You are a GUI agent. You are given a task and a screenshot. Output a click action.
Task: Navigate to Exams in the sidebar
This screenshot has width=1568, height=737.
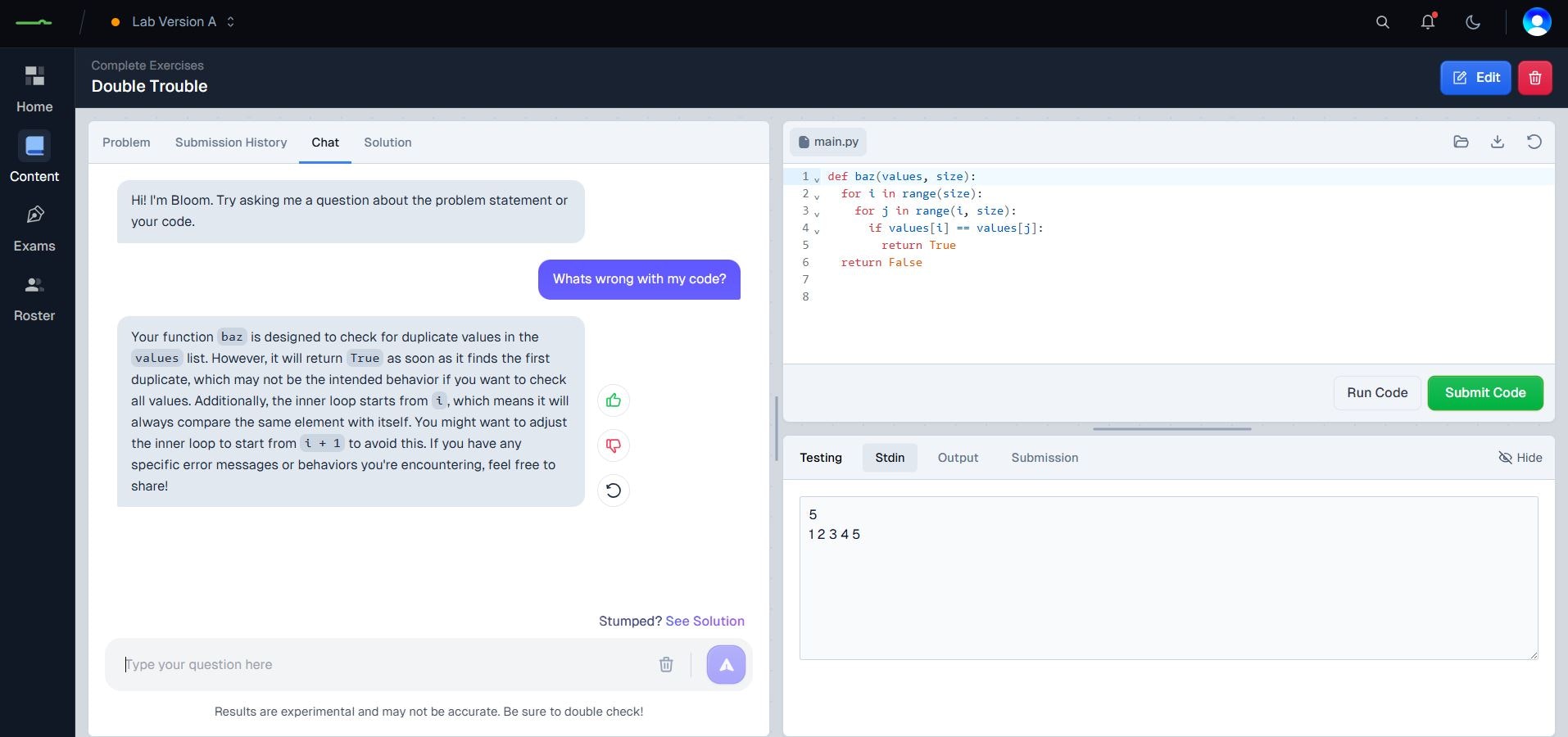(x=34, y=227)
